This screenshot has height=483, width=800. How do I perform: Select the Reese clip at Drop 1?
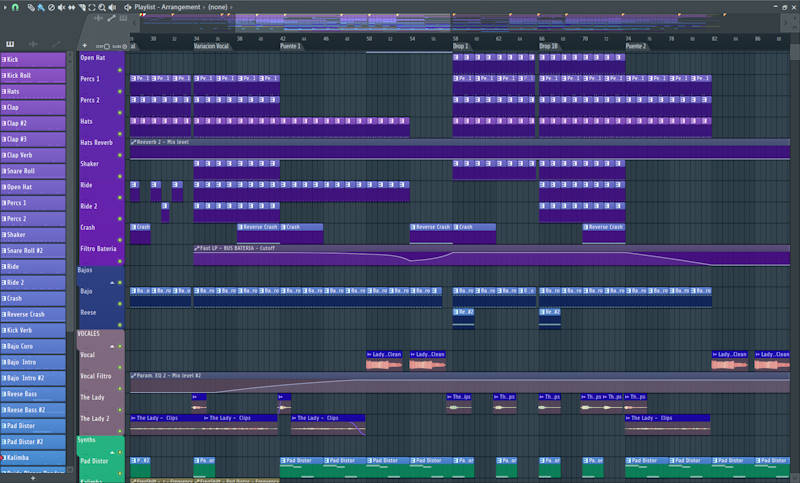coord(463,318)
